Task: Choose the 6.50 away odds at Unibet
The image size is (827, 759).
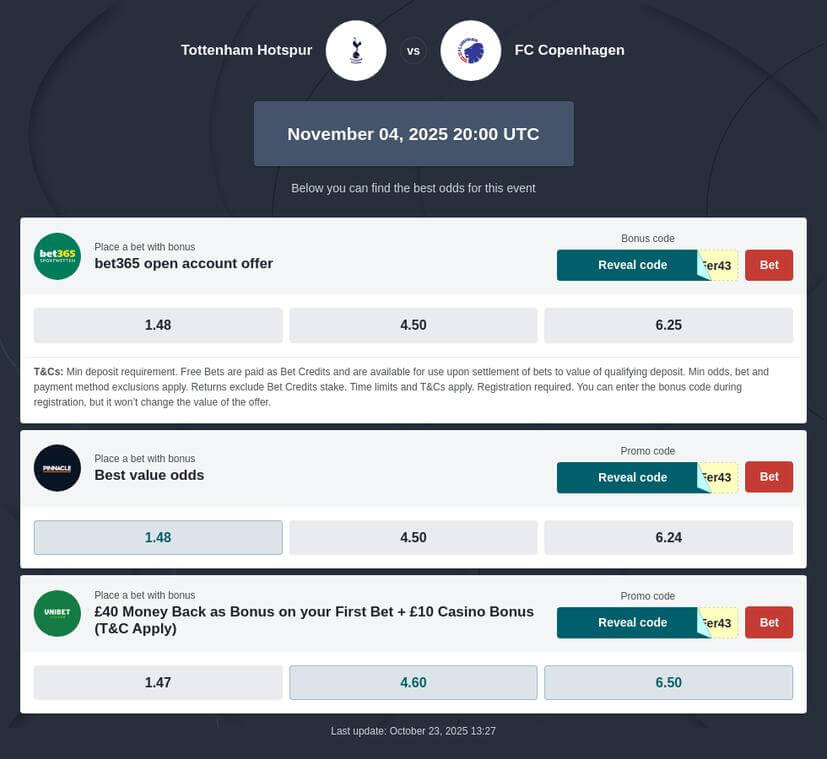Action: click(x=668, y=682)
